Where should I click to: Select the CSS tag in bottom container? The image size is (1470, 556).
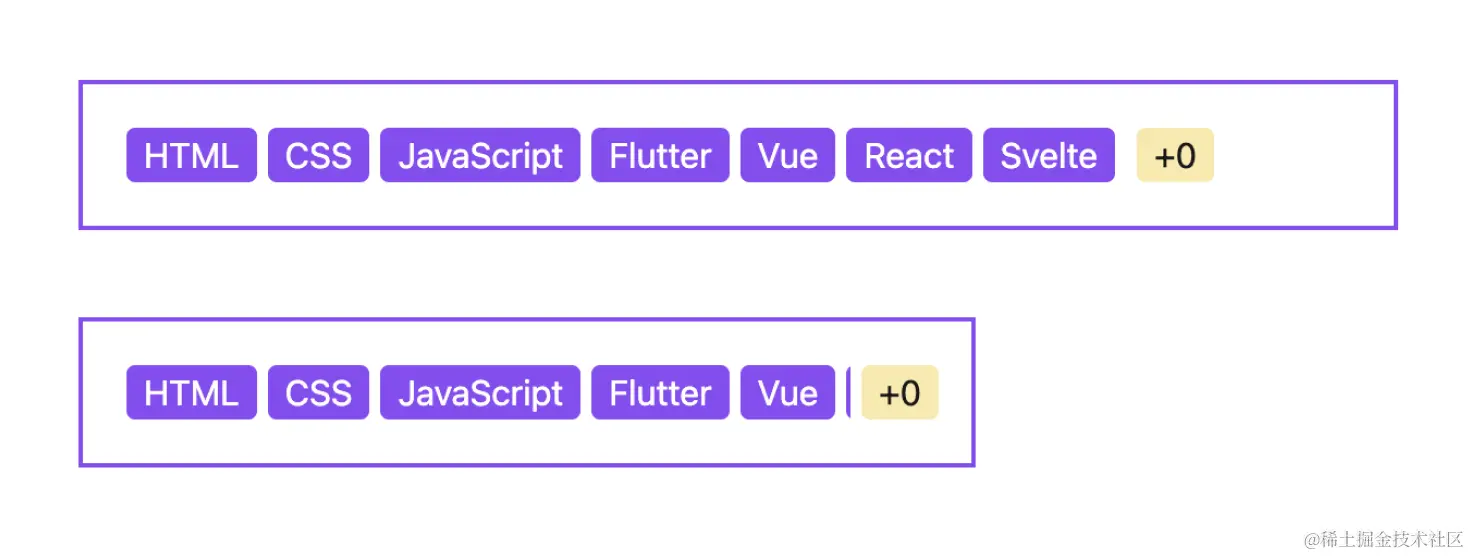(x=318, y=392)
